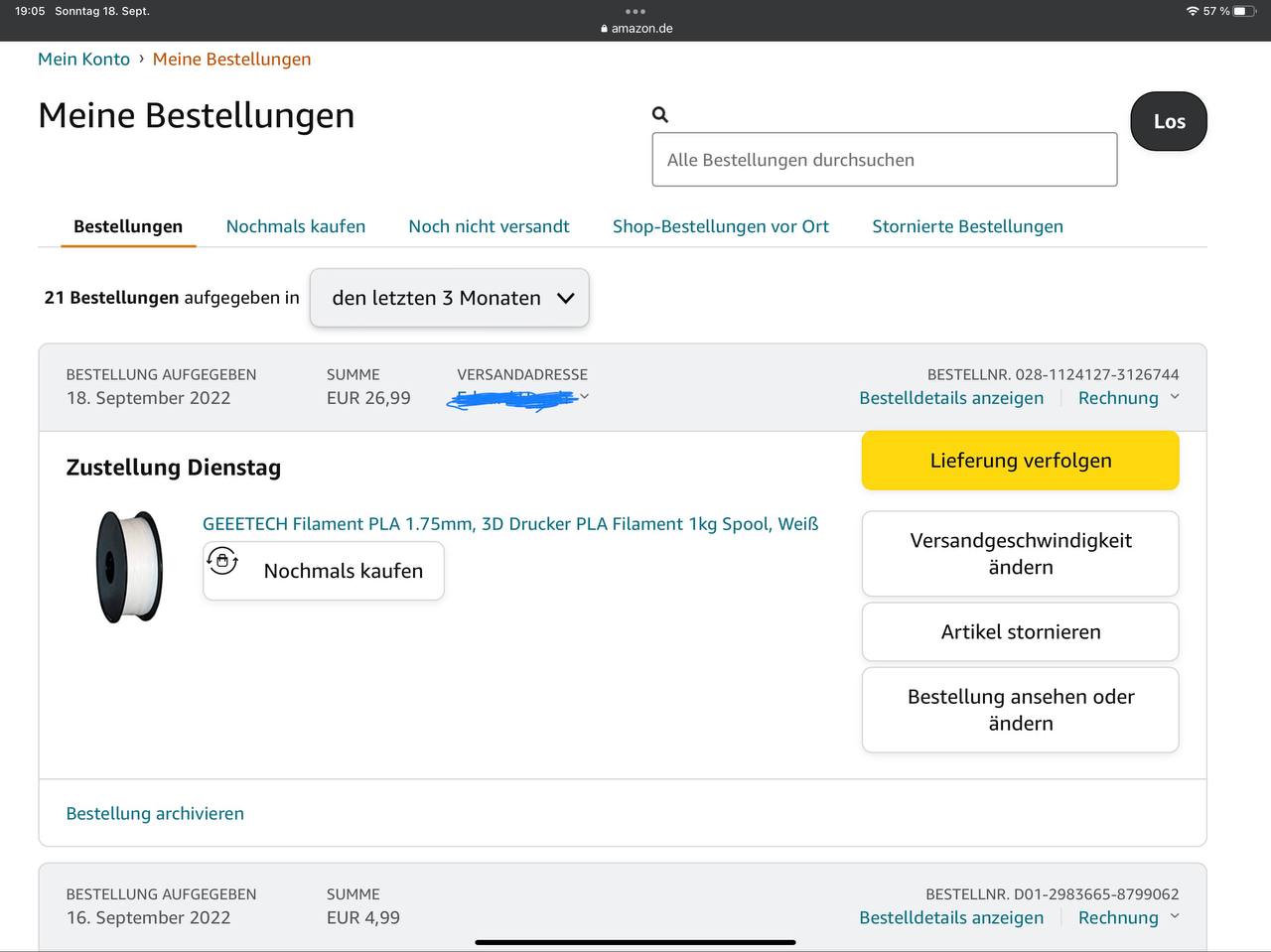Click the search magnifier icon

pyautogui.click(x=660, y=115)
